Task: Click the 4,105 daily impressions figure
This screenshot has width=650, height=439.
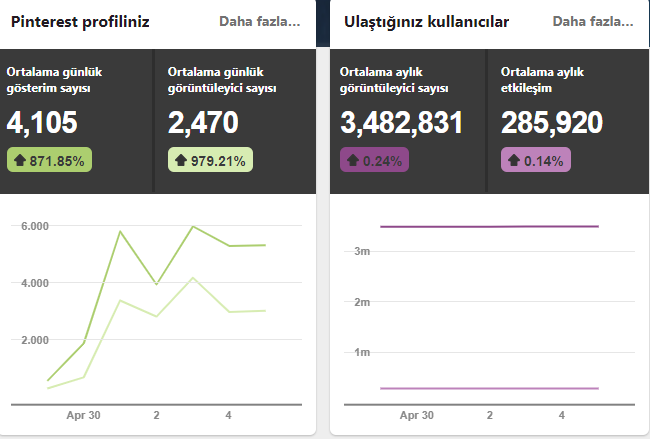Action: [42, 123]
